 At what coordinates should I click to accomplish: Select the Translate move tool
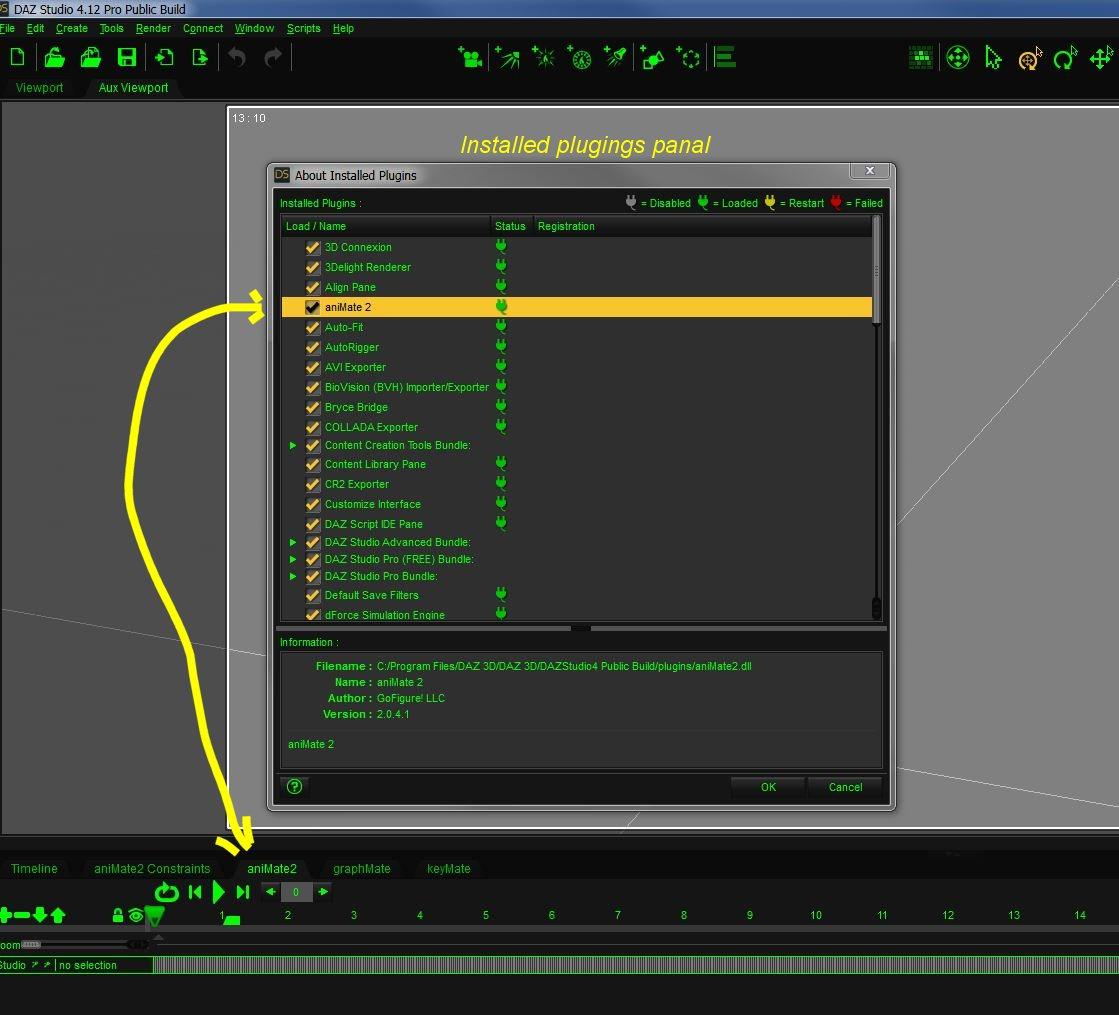point(1102,58)
